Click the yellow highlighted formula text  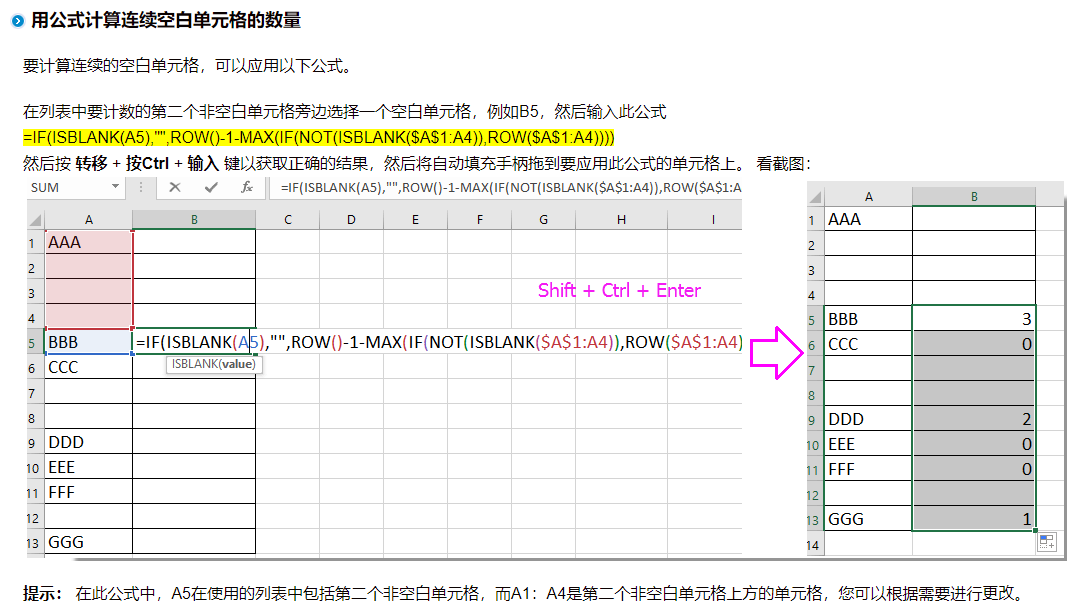point(318,137)
